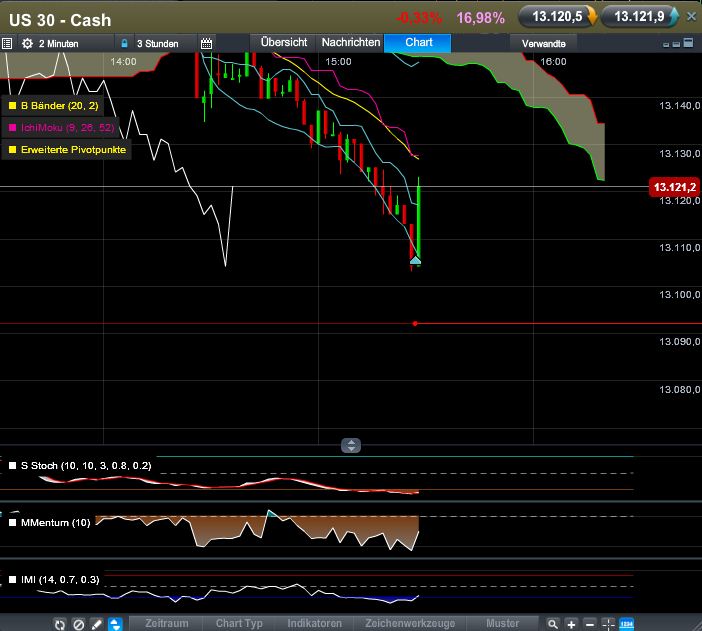The width and height of the screenshot is (702, 631).
Task: Toggle the IchiMoku (9, 26, 52) indicator checkbox
Action: click(13, 128)
